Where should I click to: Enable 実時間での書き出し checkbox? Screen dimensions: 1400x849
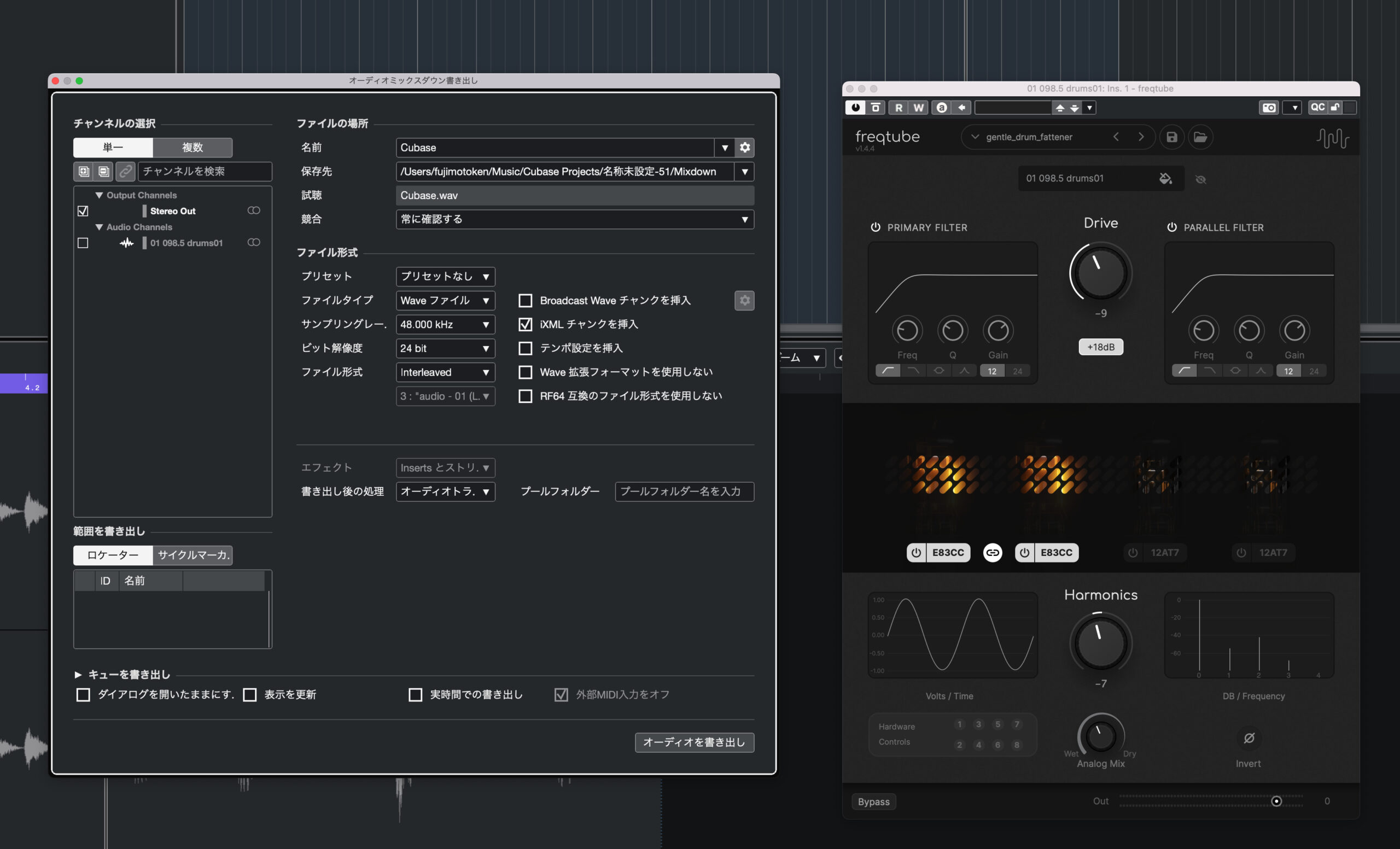coord(415,694)
